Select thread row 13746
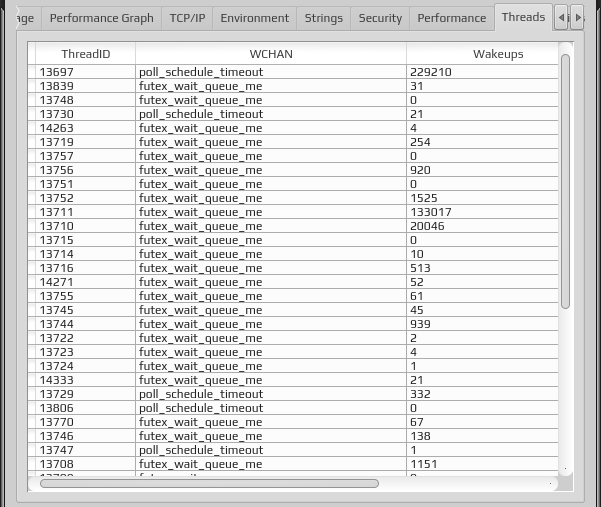Image resolution: width=601 pixels, height=507 pixels. click(x=293, y=435)
